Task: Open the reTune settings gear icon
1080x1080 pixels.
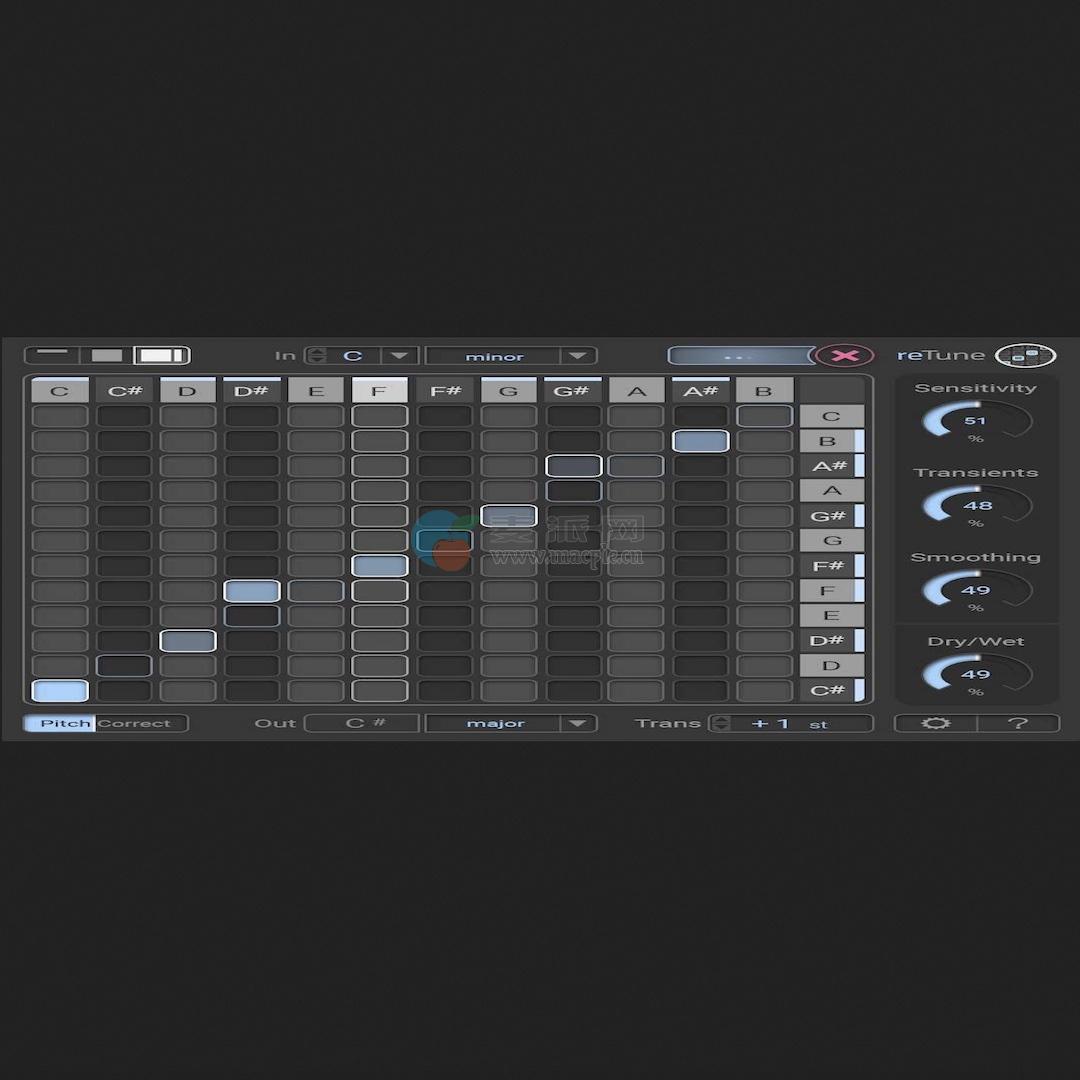Action: click(x=935, y=722)
